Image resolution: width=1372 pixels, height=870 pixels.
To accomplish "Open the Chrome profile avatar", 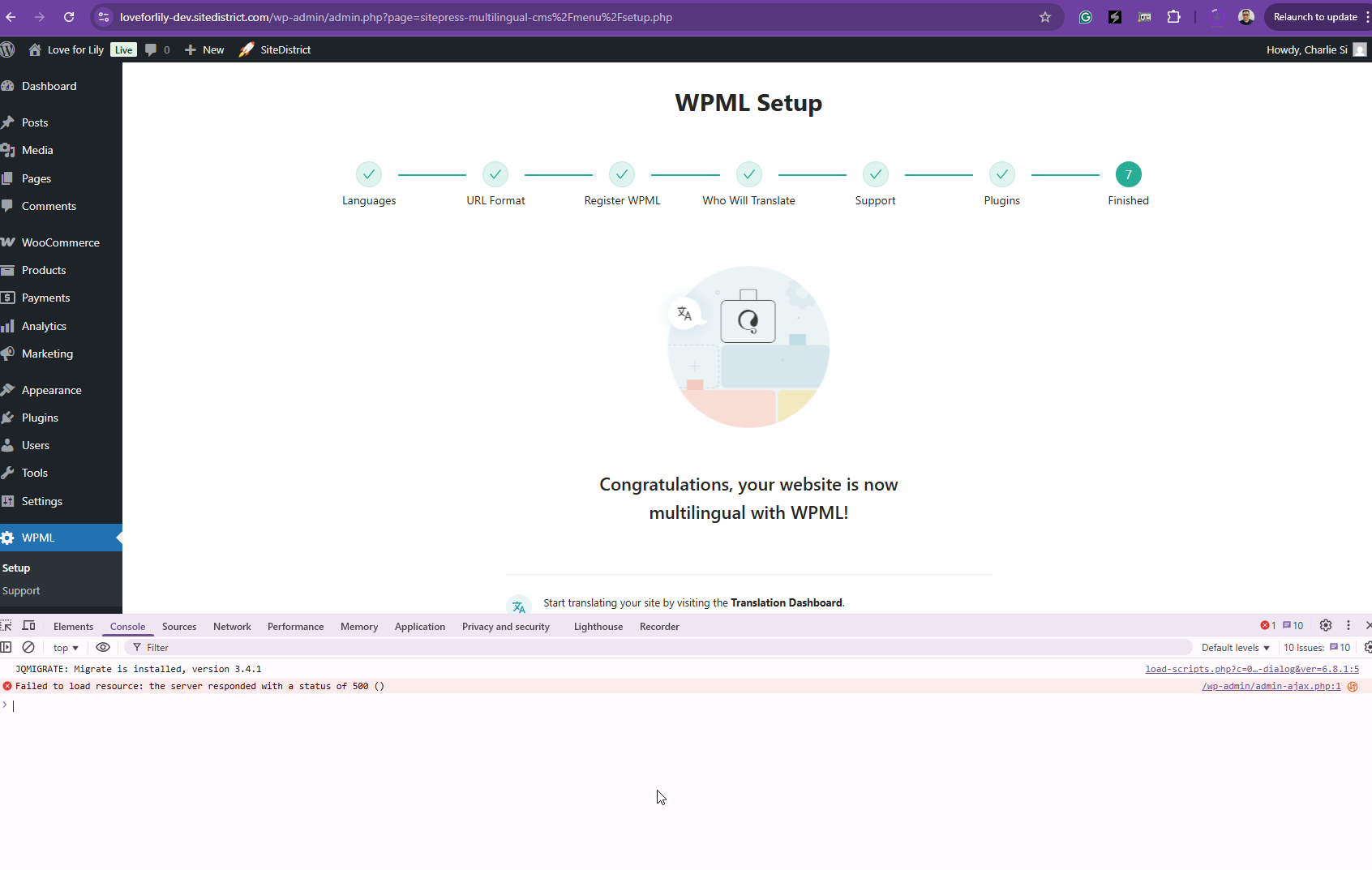I will click(x=1246, y=17).
